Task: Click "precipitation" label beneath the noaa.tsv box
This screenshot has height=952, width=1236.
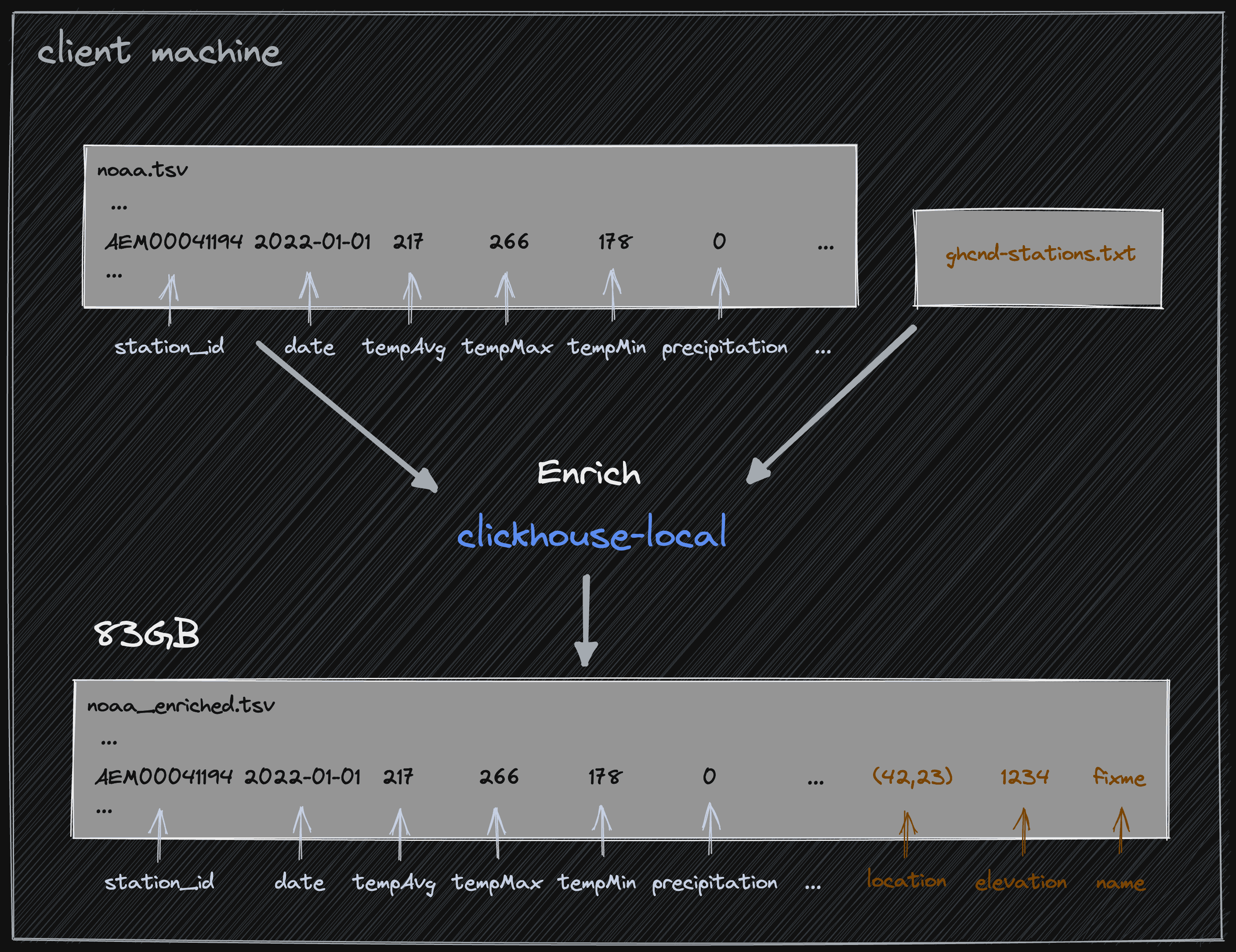Action: pos(725,347)
